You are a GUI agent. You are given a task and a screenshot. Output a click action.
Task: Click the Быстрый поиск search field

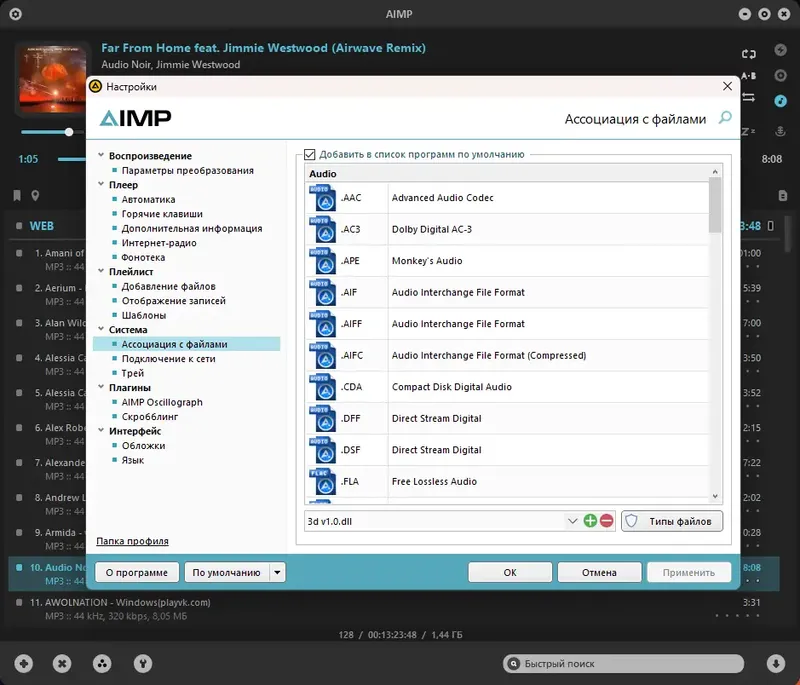coord(623,664)
